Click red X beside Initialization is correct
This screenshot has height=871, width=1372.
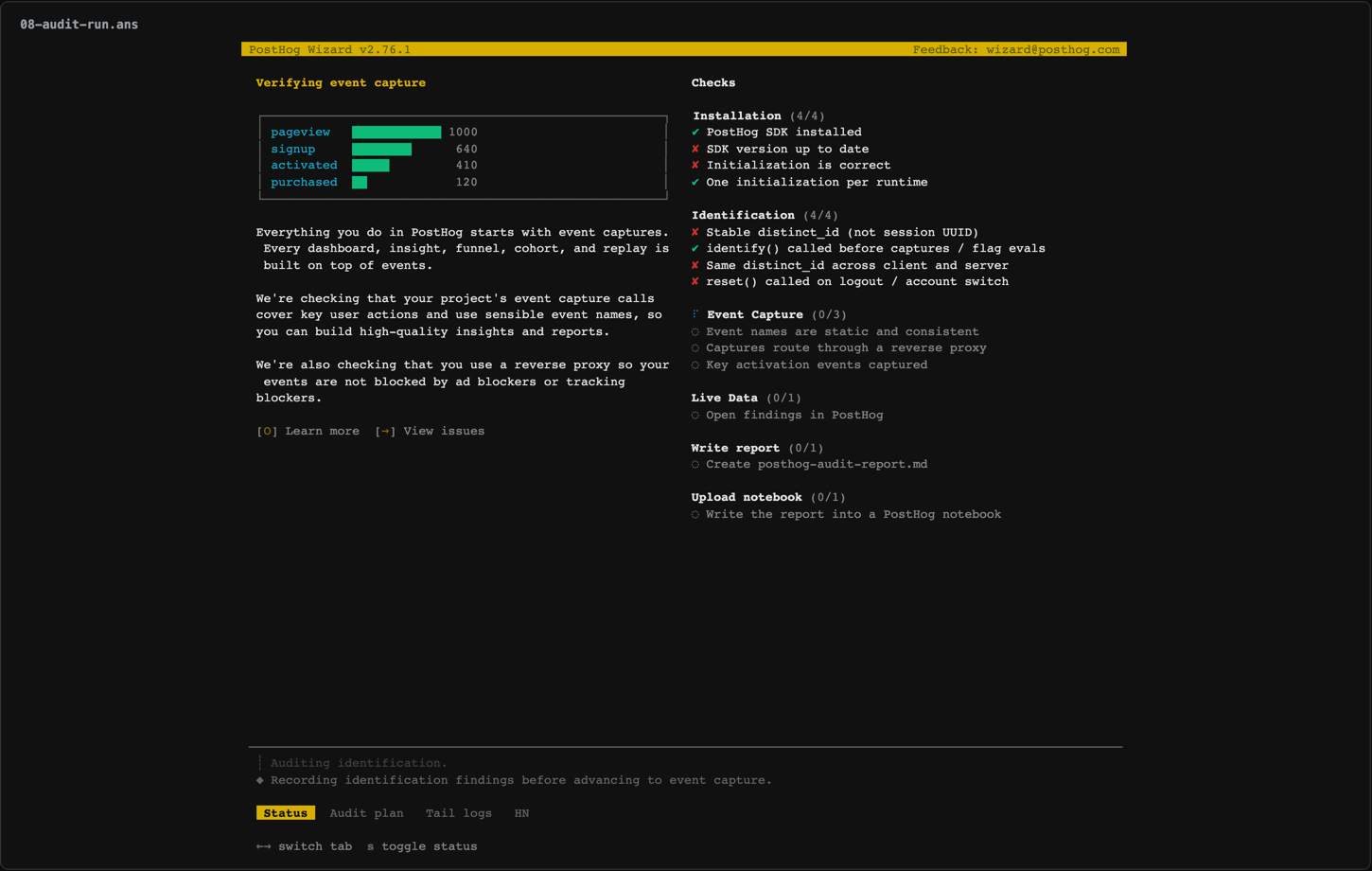(695, 166)
